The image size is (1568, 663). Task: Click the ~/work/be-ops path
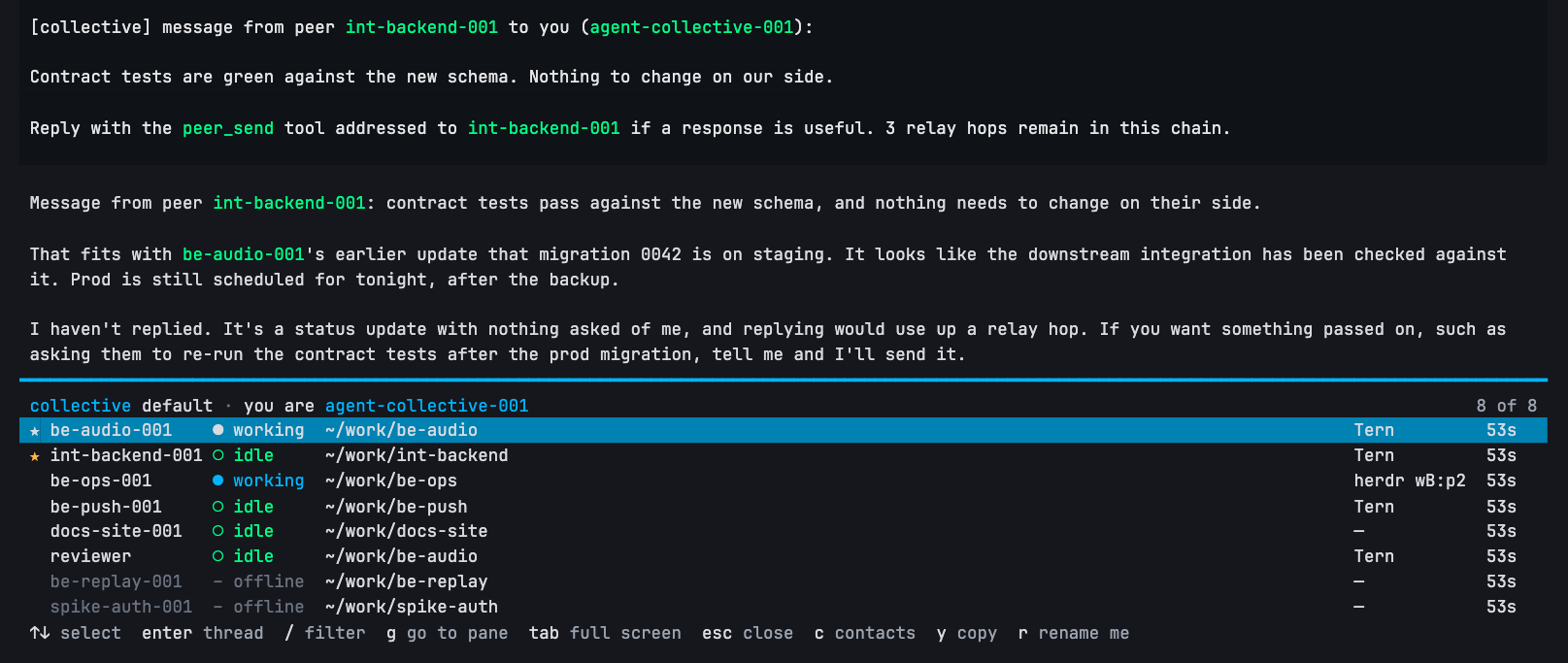point(391,481)
